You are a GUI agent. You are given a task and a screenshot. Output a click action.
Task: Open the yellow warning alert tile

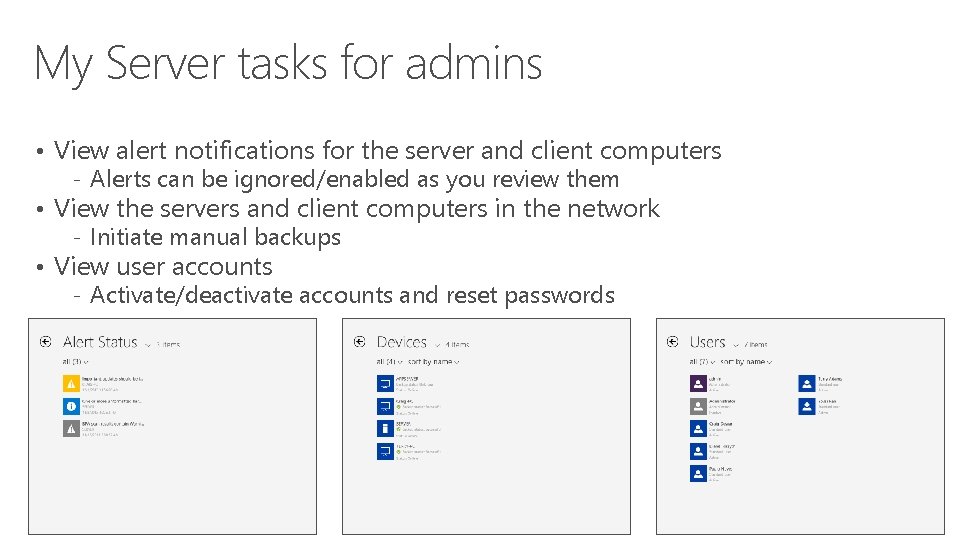coord(70,382)
